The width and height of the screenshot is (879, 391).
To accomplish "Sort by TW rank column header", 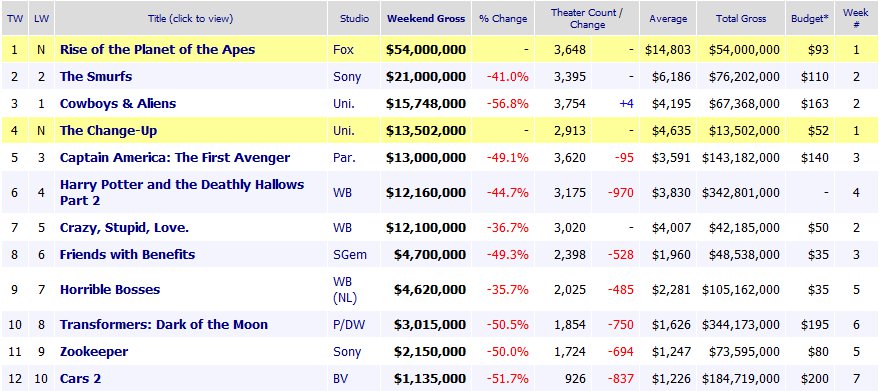I will [13, 19].
